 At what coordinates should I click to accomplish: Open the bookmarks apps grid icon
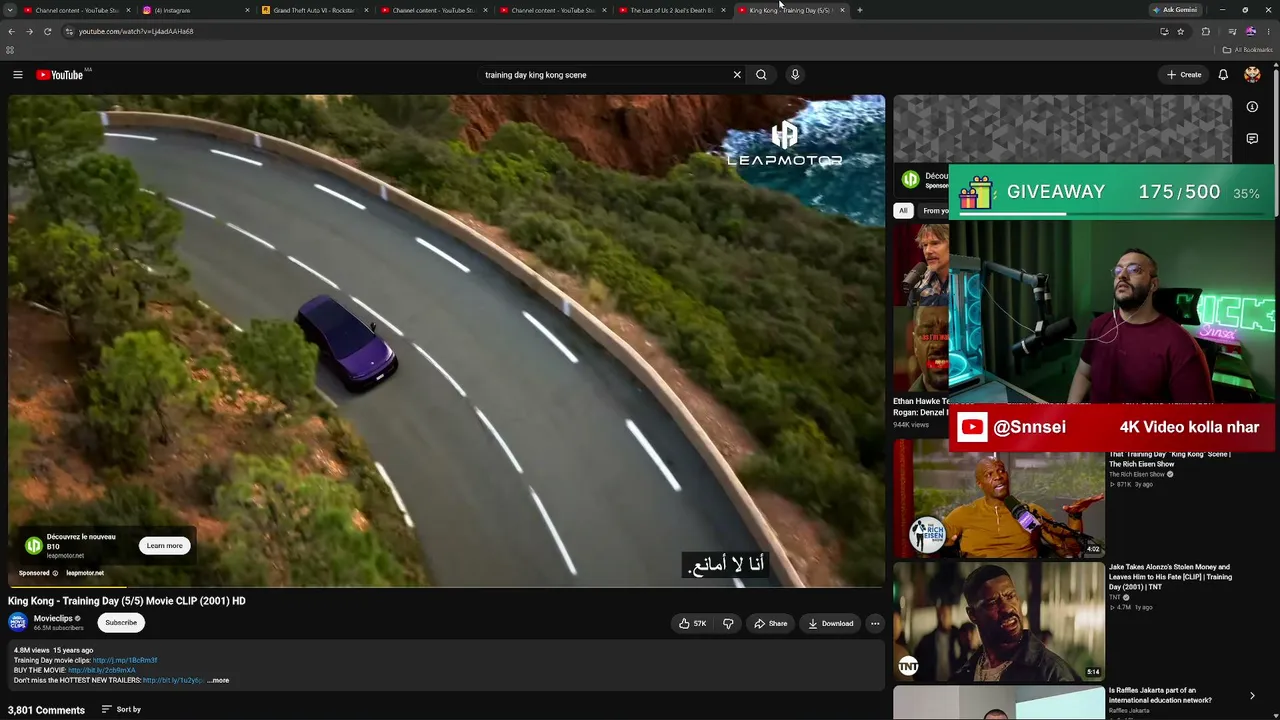(10, 50)
